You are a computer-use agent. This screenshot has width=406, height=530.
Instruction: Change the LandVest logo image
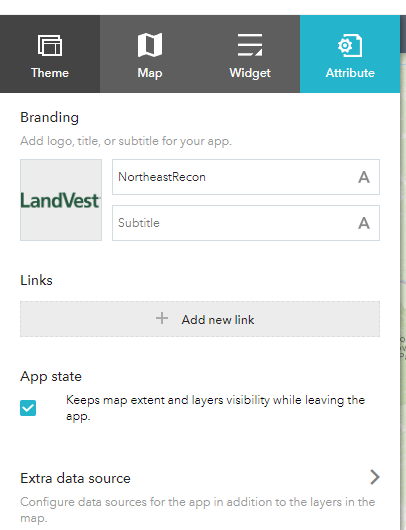(x=61, y=200)
